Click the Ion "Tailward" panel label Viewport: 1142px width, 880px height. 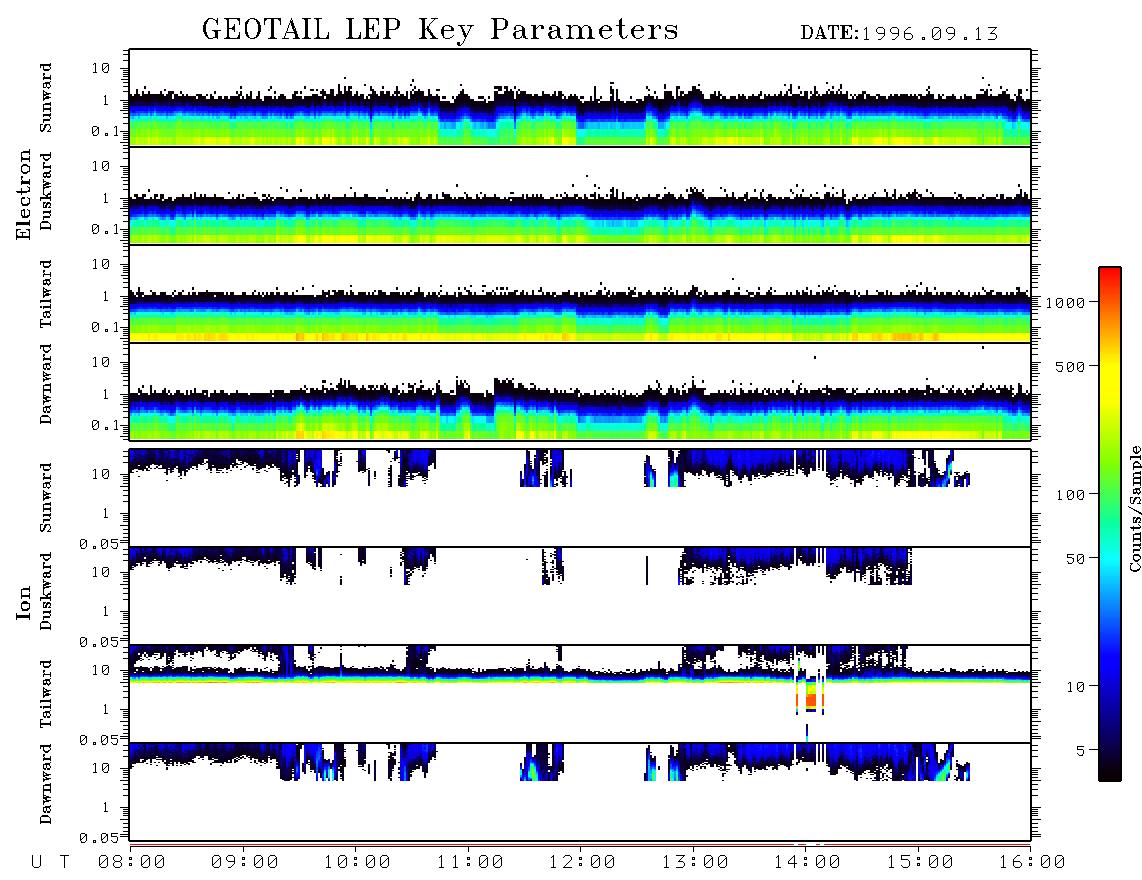pos(46,694)
